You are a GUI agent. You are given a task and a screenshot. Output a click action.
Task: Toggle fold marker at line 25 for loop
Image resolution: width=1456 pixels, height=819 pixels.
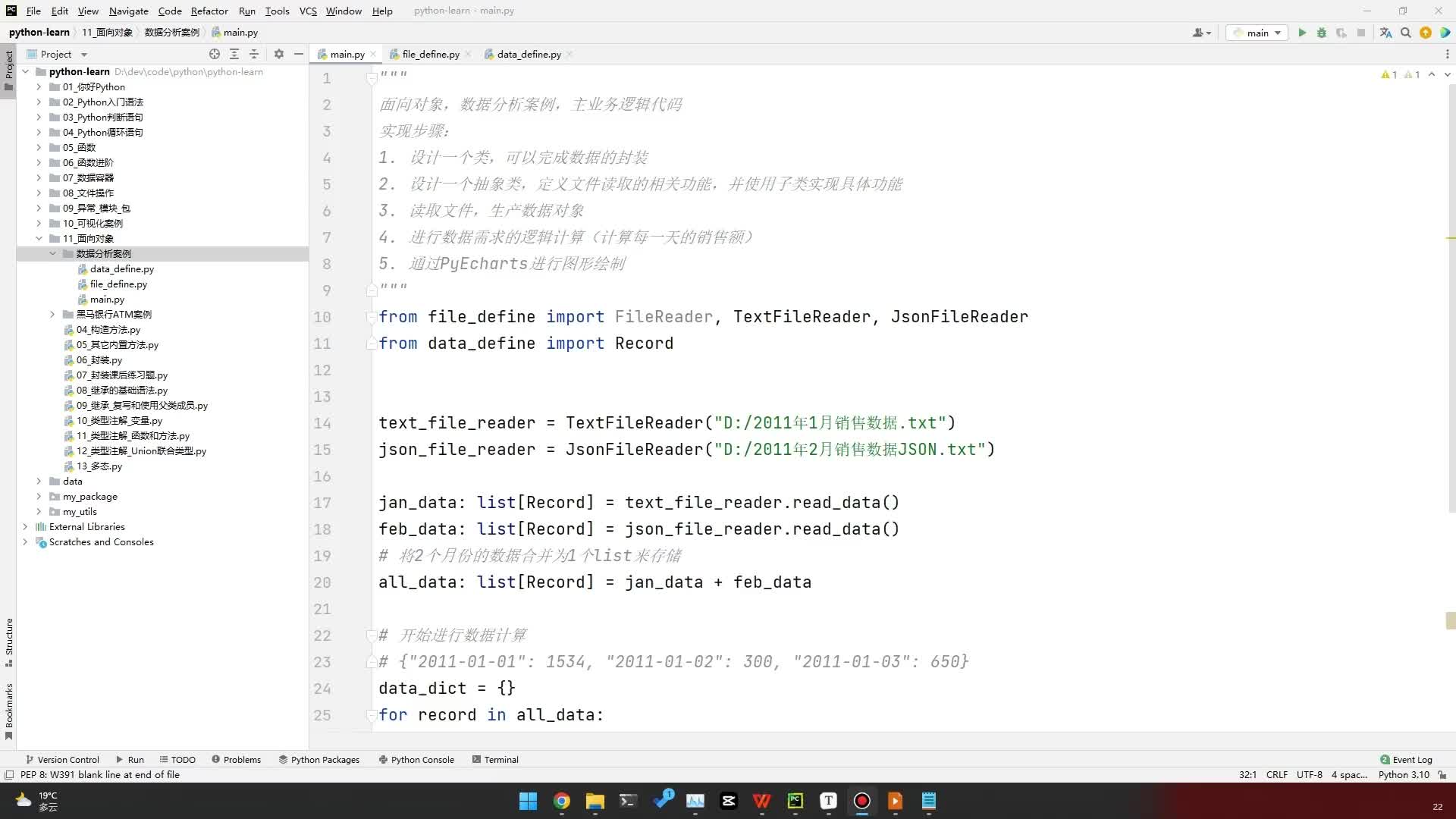click(372, 715)
